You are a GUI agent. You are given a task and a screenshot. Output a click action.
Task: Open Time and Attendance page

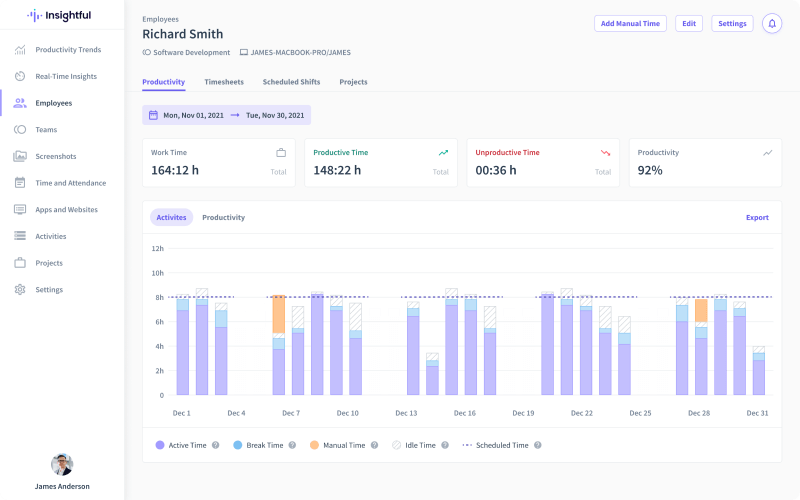coord(70,183)
